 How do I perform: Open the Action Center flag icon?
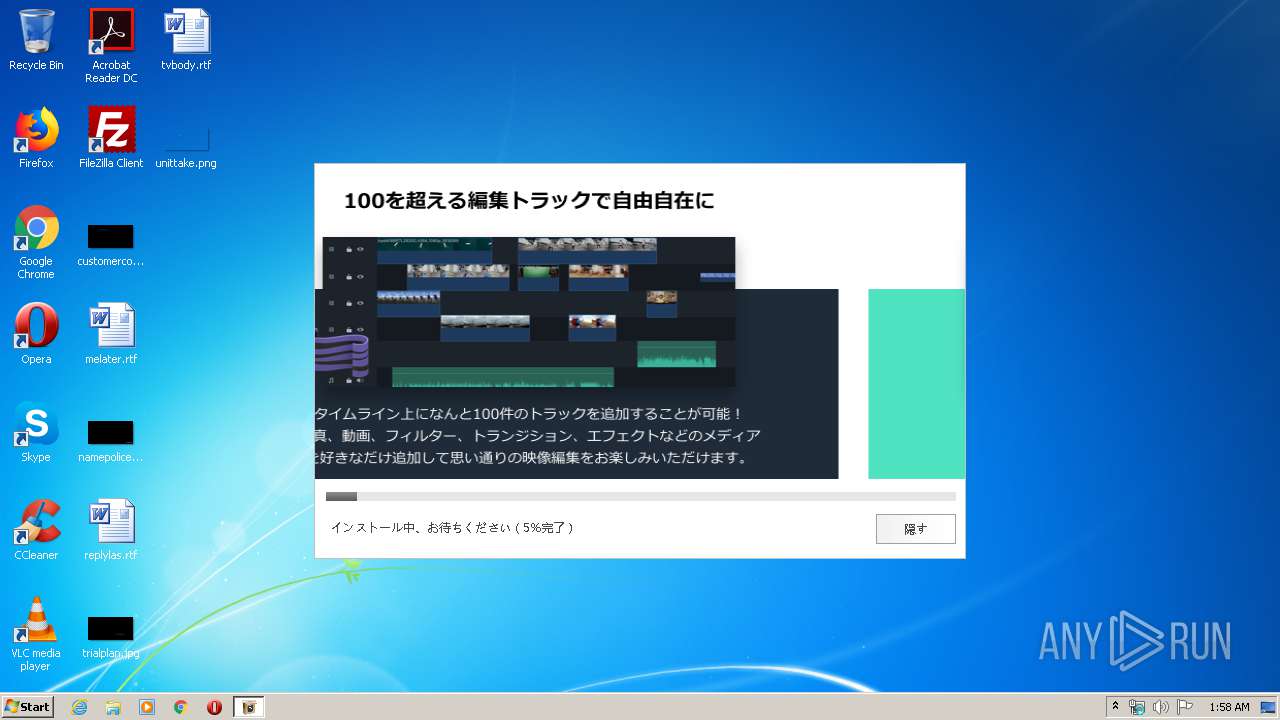(1185, 707)
